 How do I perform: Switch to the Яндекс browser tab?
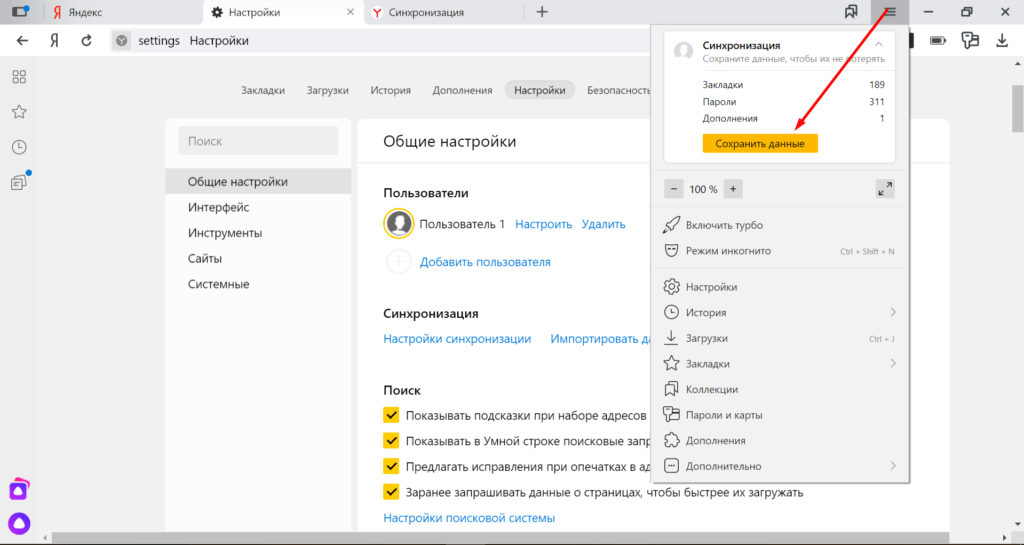[x=122, y=12]
